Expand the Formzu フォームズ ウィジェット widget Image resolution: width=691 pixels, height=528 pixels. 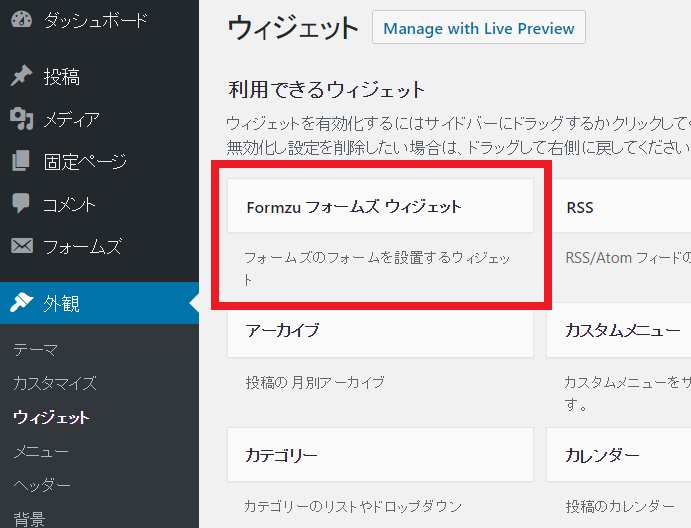click(x=380, y=206)
